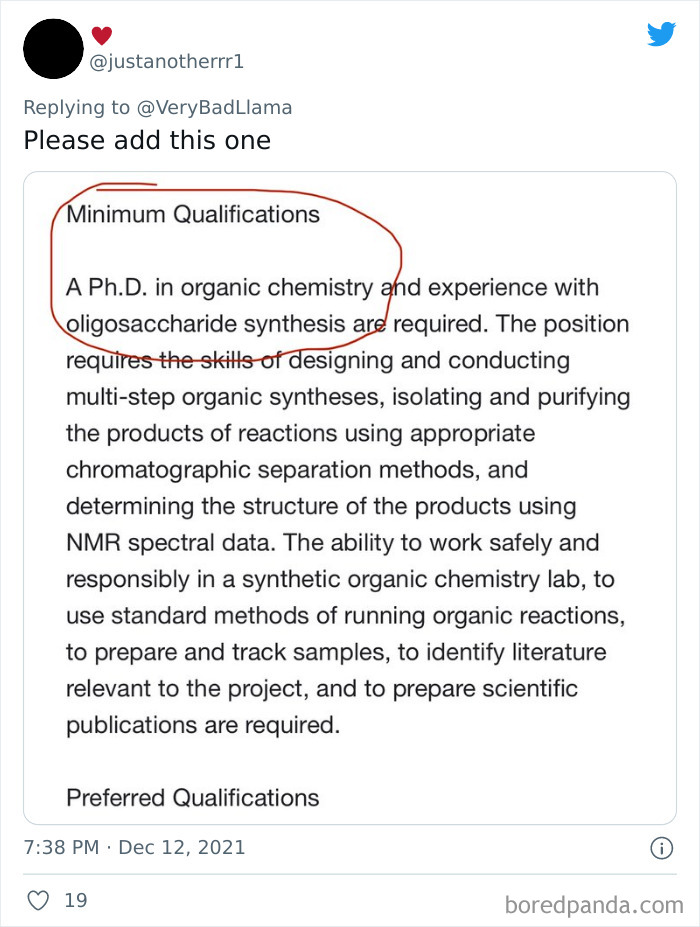This screenshot has height=927, width=700.
Task: Click the tweet text "Please add this one"
Action: 147,140
